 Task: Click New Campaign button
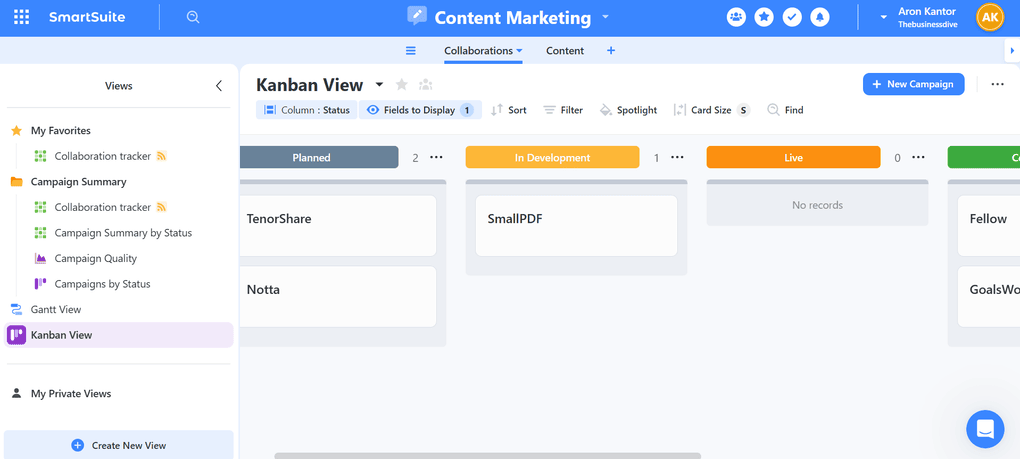(x=913, y=84)
